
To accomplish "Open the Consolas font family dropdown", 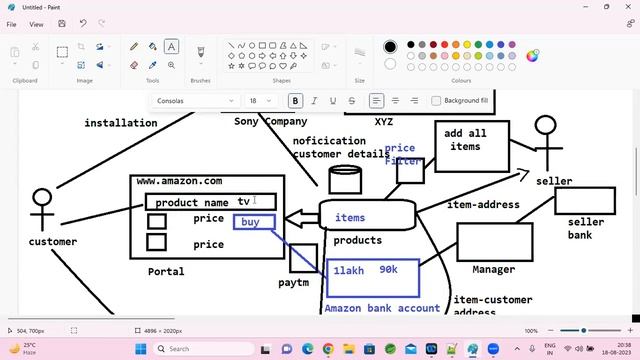I will point(195,100).
